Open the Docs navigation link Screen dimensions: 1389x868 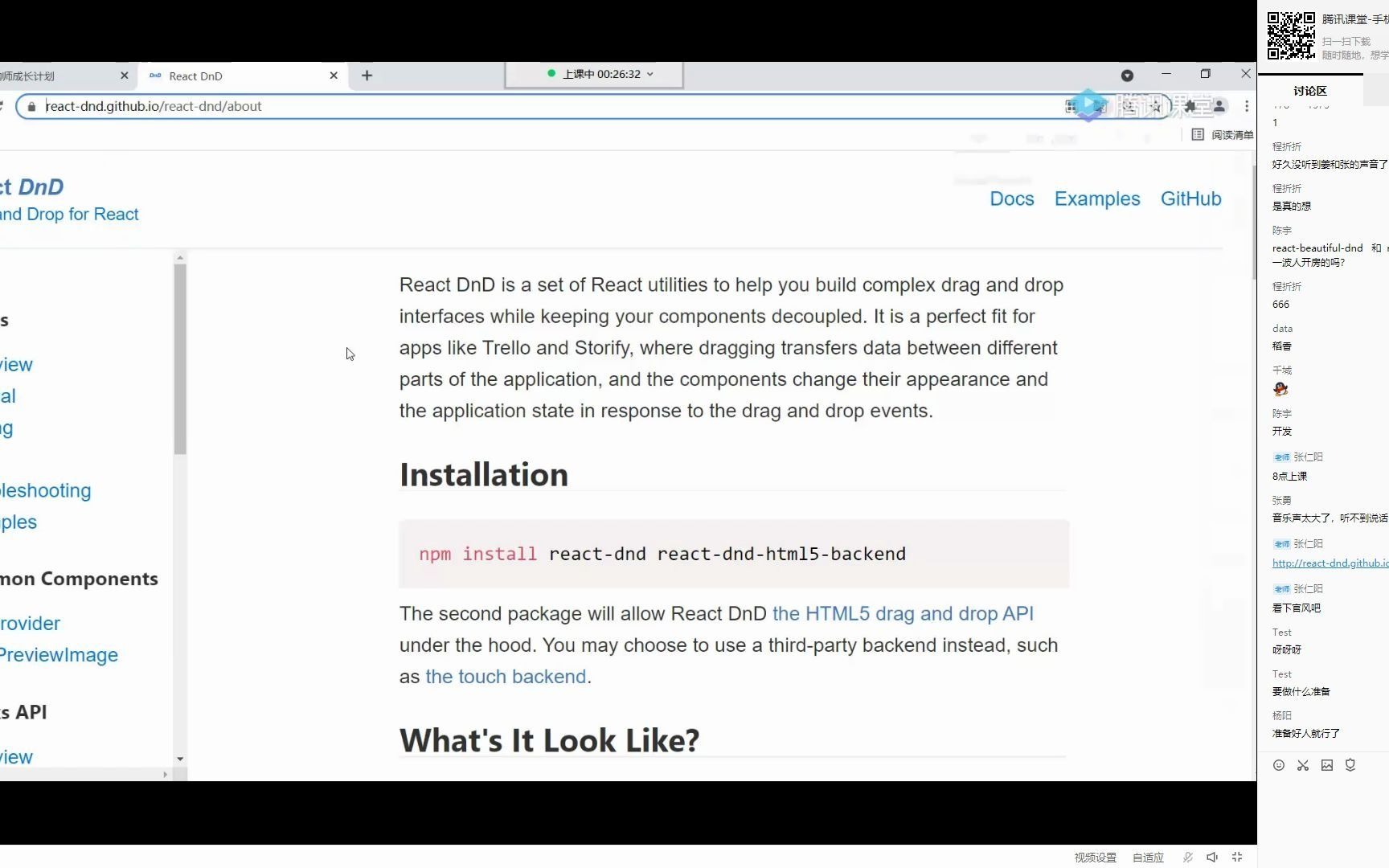(x=1012, y=199)
